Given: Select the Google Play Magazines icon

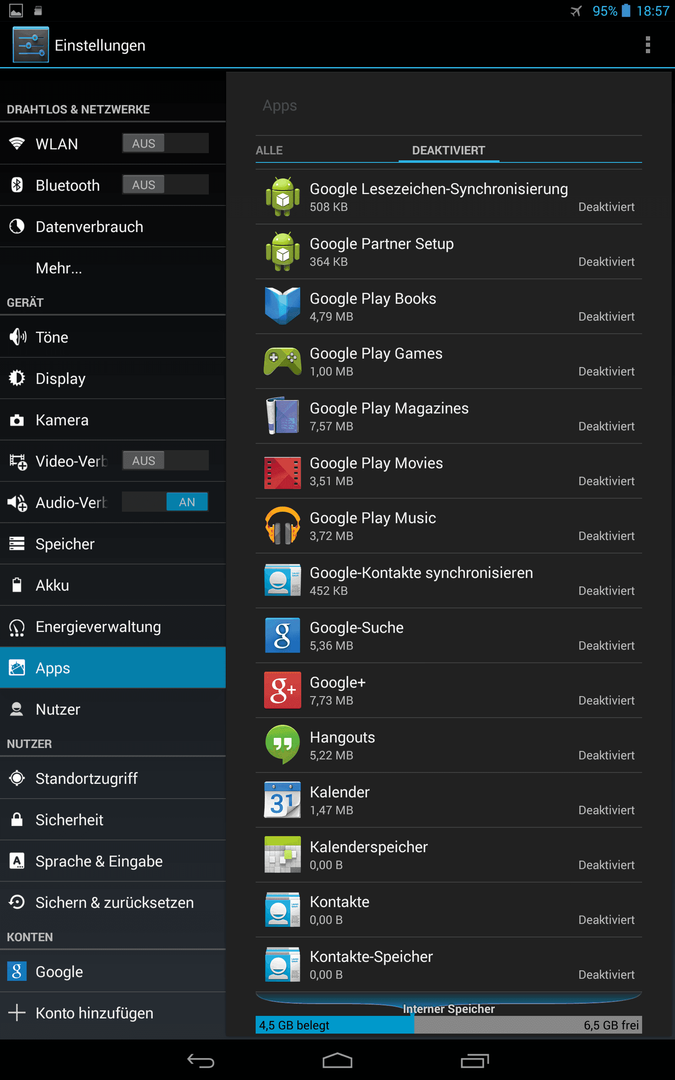Looking at the screenshot, I should [x=282, y=415].
